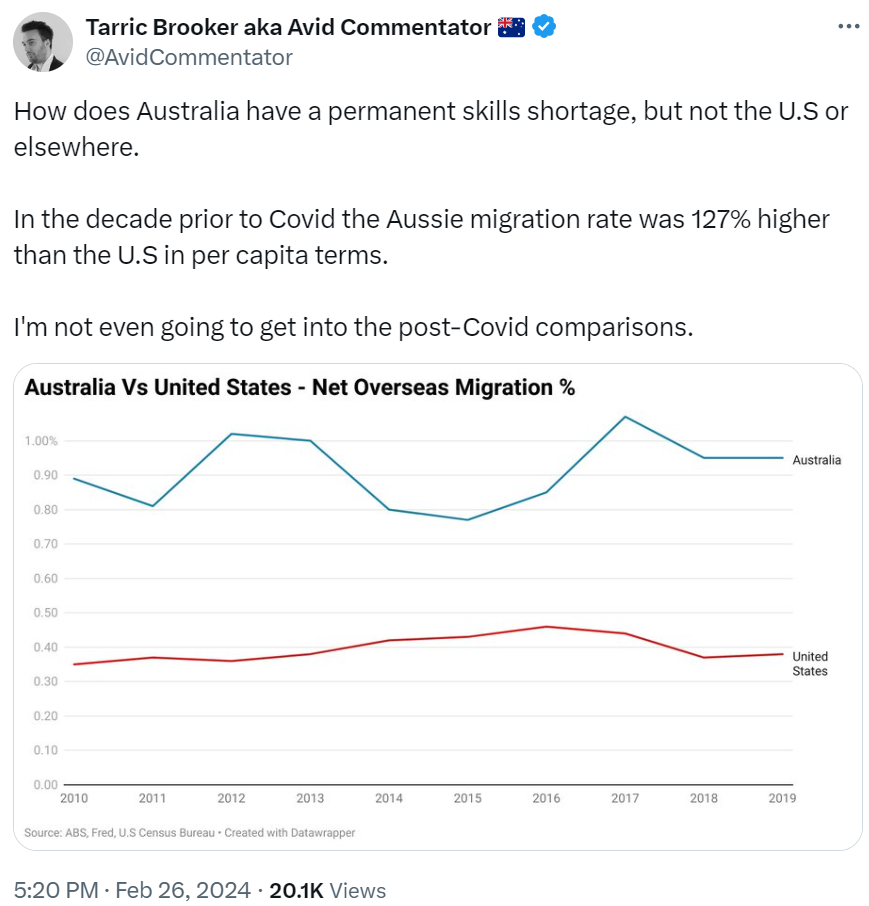Click the 2010 x-axis label
This screenshot has width=869, height=906.
click(x=74, y=799)
